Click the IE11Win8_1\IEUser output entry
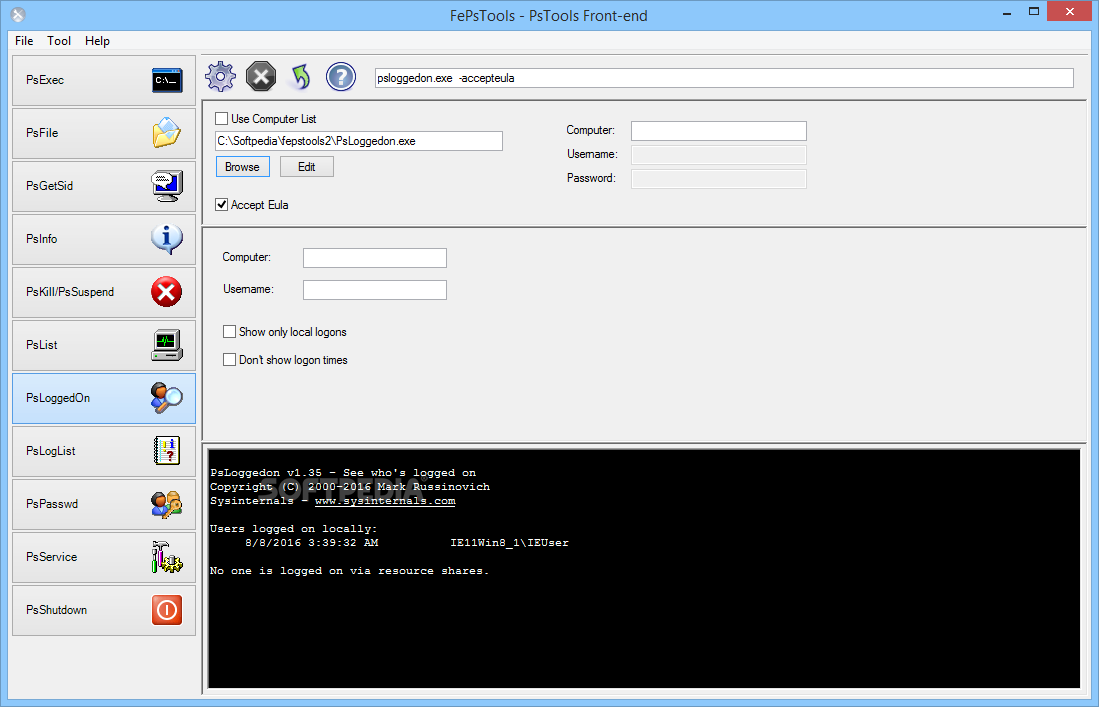The width and height of the screenshot is (1099, 707). point(510,543)
